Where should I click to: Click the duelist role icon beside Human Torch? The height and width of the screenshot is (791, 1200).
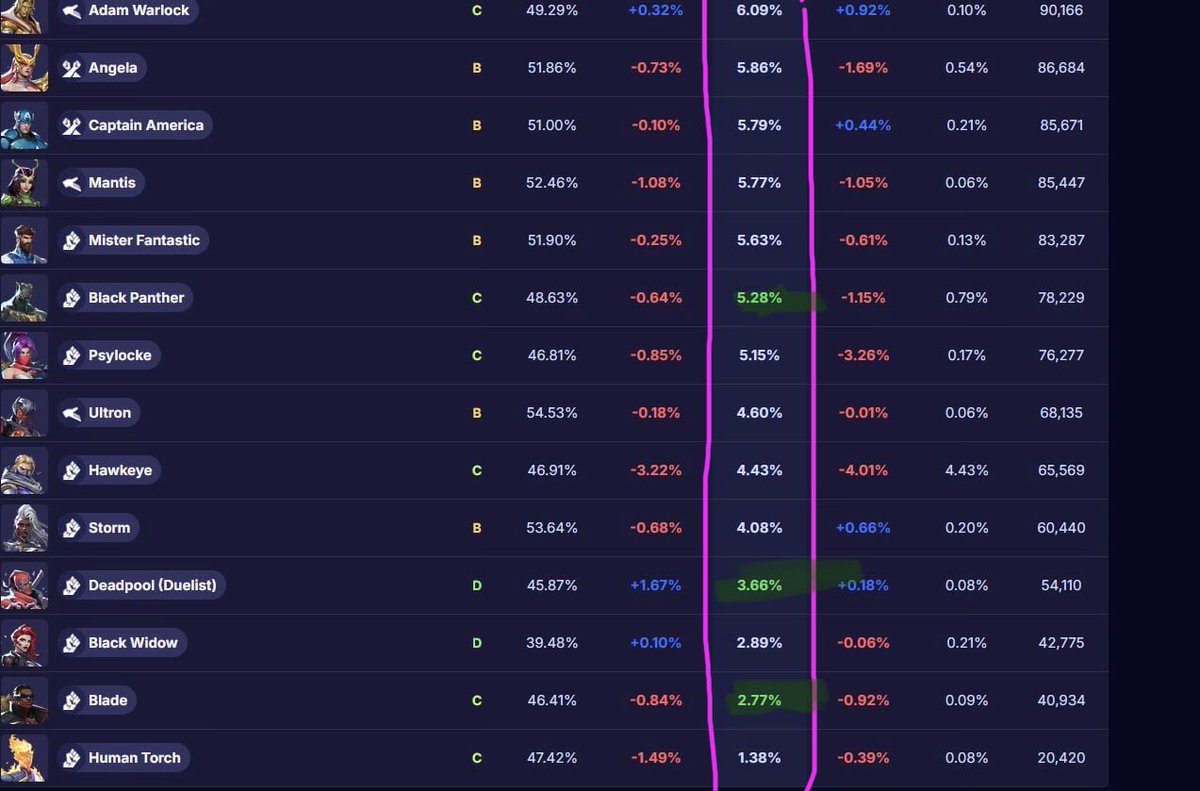pyautogui.click(x=72, y=758)
